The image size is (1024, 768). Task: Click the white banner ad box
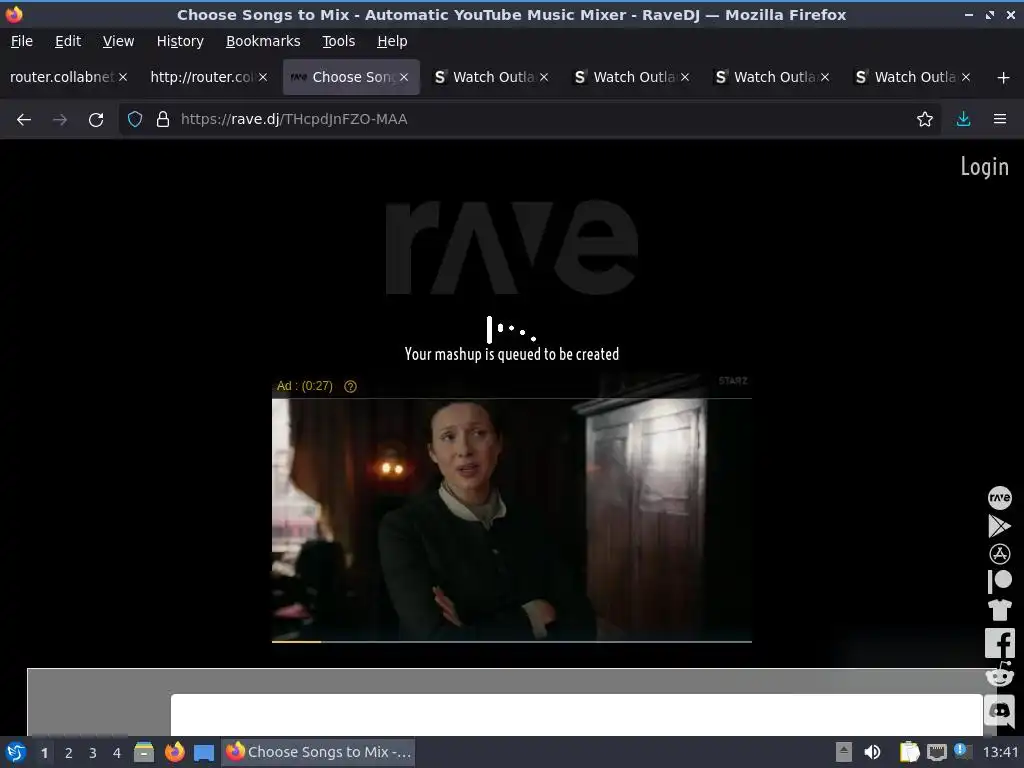577,714
